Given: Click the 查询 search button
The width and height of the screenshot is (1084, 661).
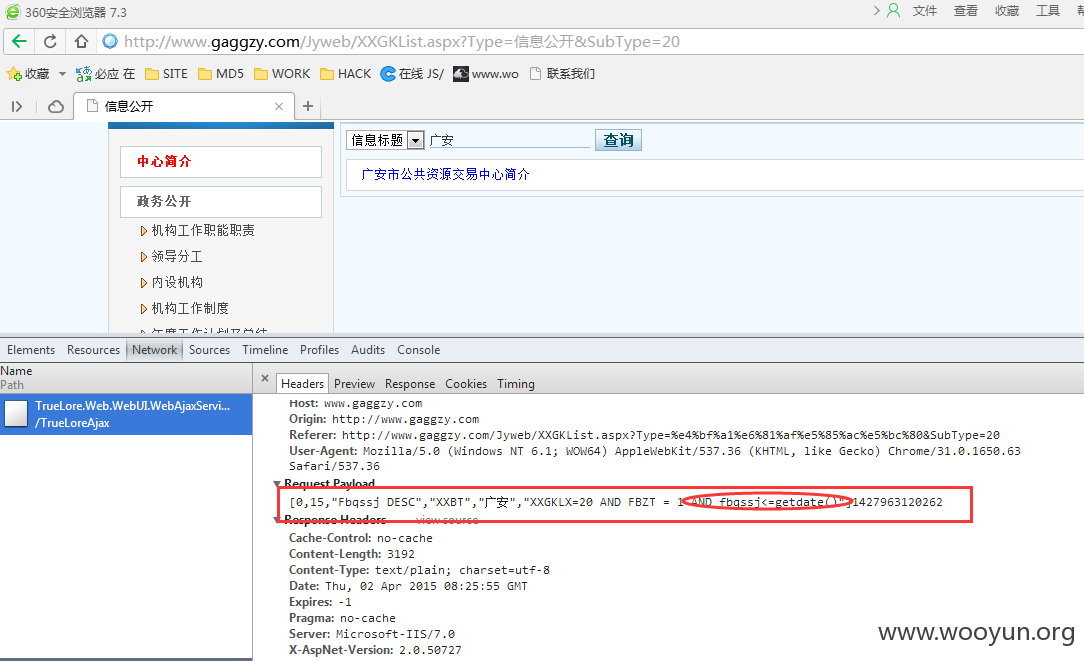Looking at the screenshot, I should 619,140.
